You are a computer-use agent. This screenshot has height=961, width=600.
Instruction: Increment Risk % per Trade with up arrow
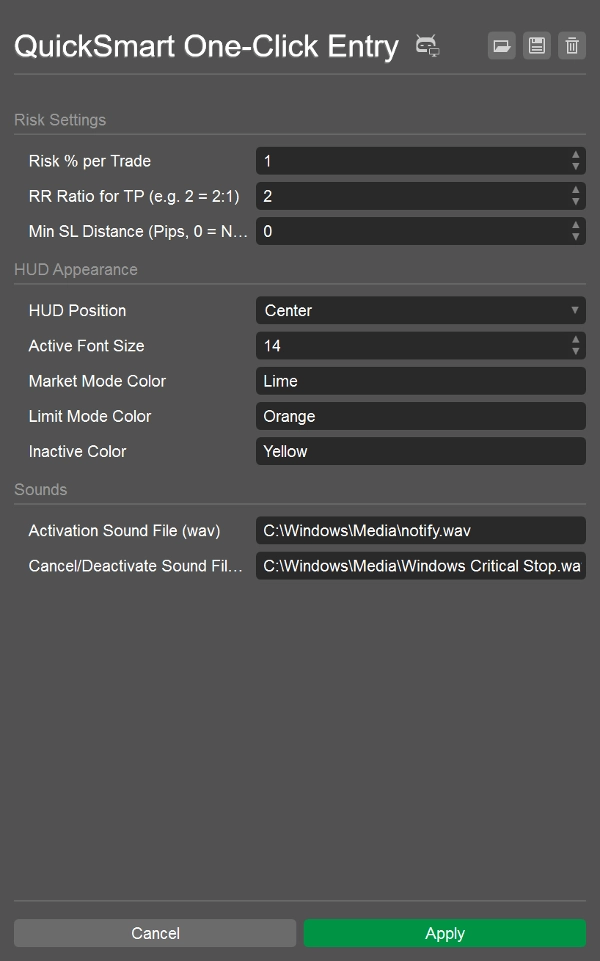tap(576, 156)
